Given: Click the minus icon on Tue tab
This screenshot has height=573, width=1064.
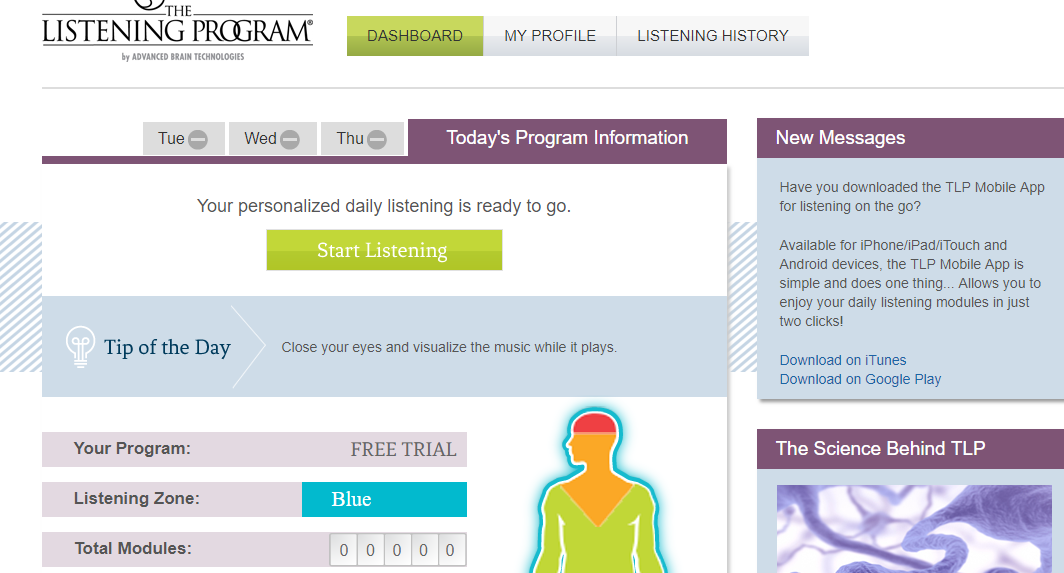Looking at the screenshot, I should tap(198, 140).
